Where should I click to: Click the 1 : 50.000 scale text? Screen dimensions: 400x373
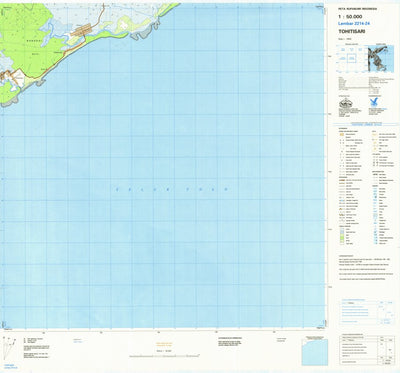tap(350, 17)
